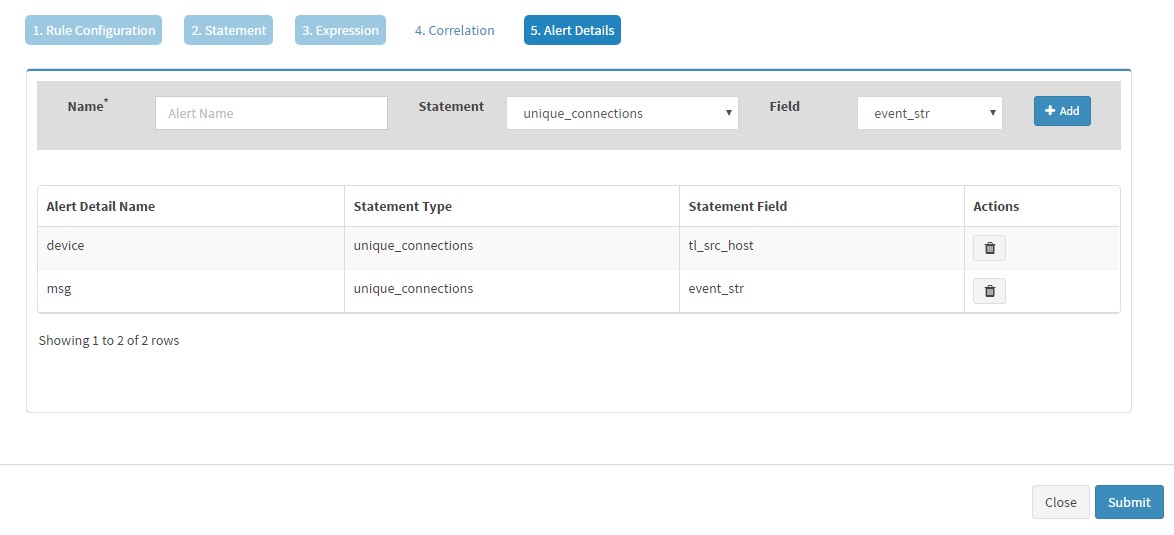1174x535 pixels.
Task: Delete the device alert detail row
Action: tap(989, 248)
